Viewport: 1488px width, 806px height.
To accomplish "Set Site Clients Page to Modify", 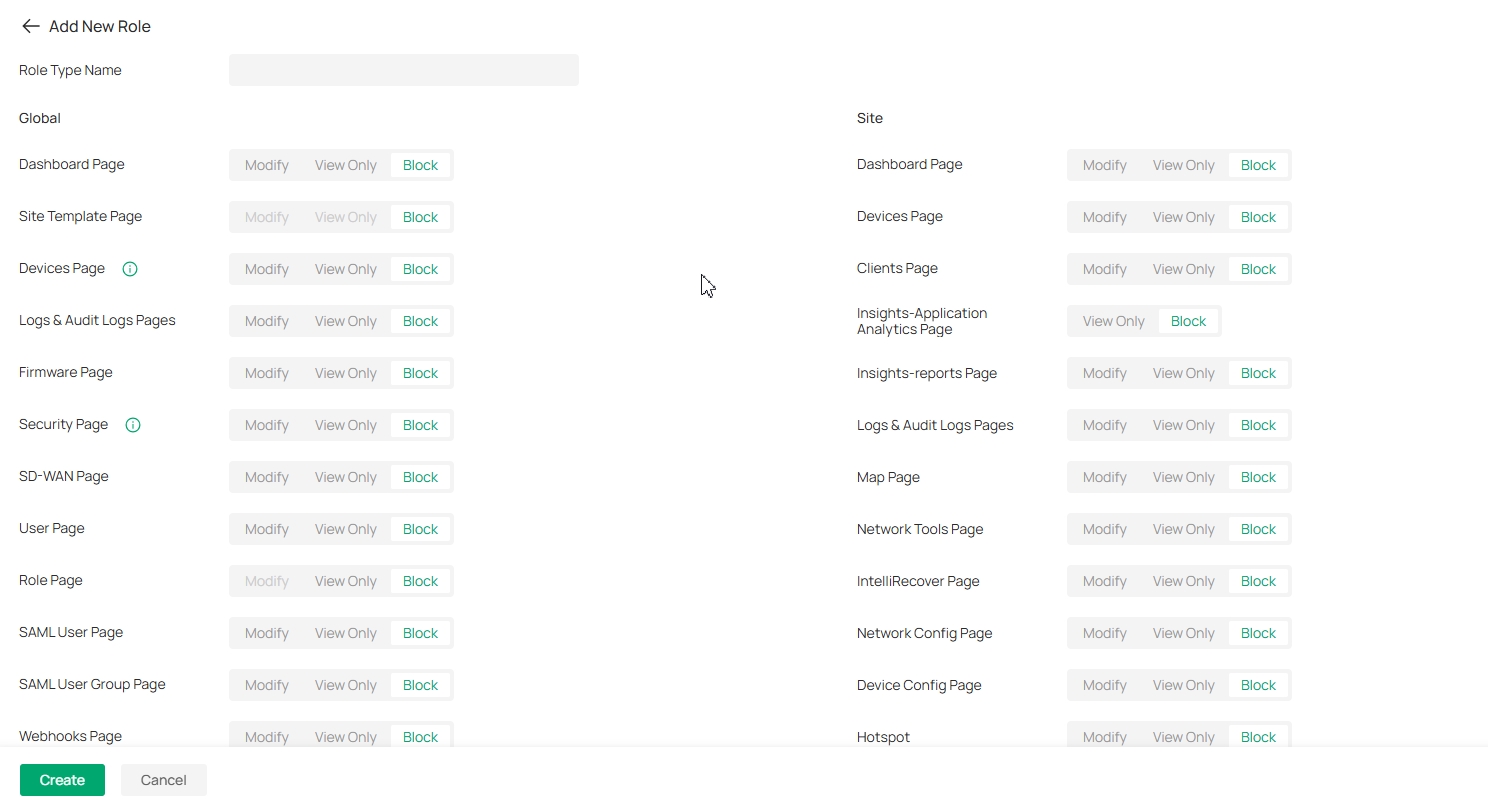I will (1104, 269).
